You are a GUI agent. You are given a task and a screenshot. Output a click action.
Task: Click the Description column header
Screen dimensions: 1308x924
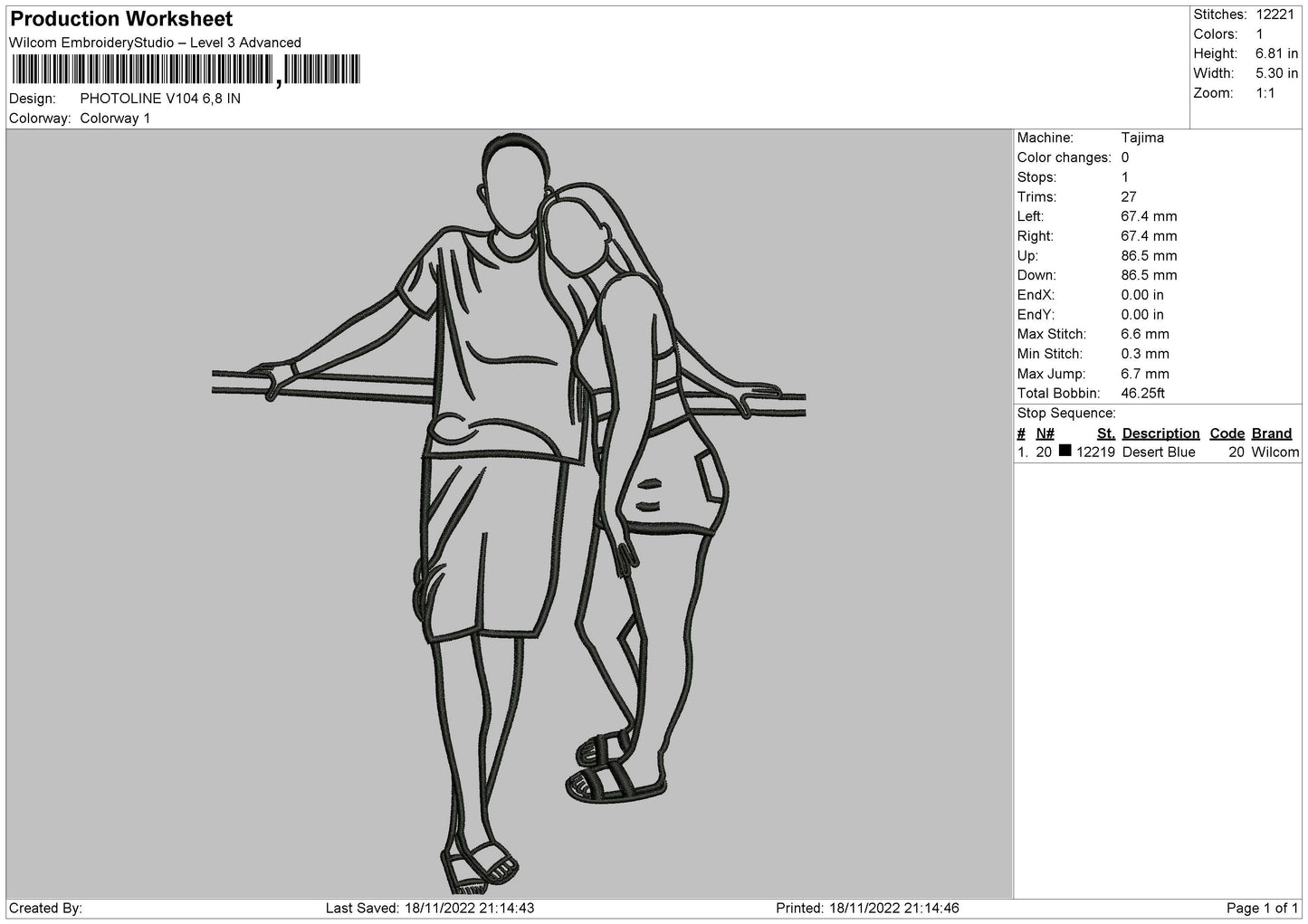coord(1161,433)
